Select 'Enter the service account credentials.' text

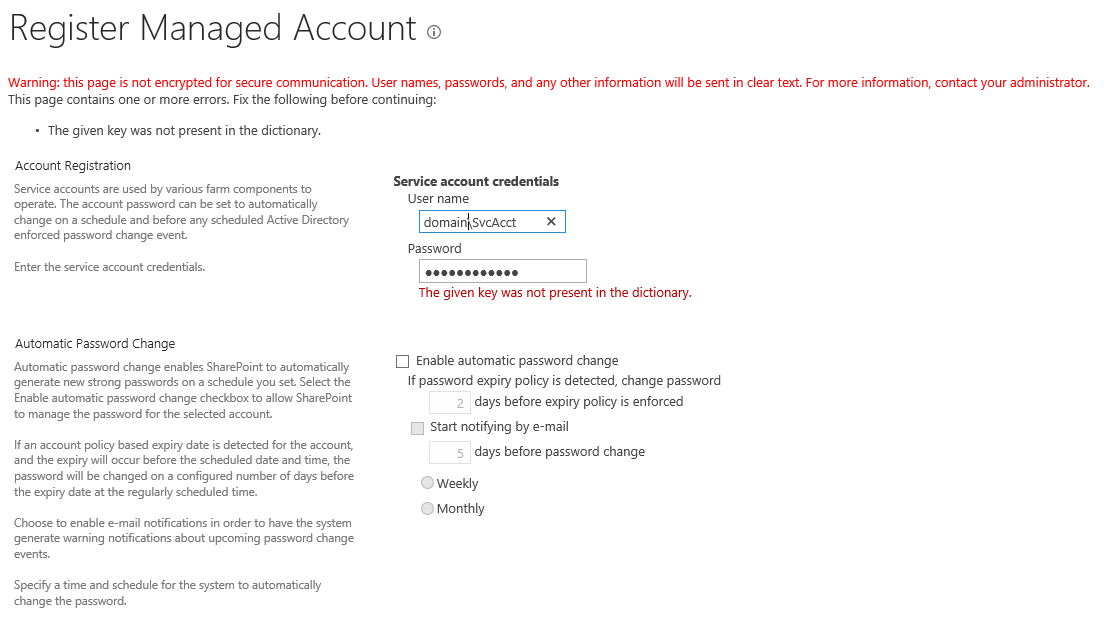point(110,267)
